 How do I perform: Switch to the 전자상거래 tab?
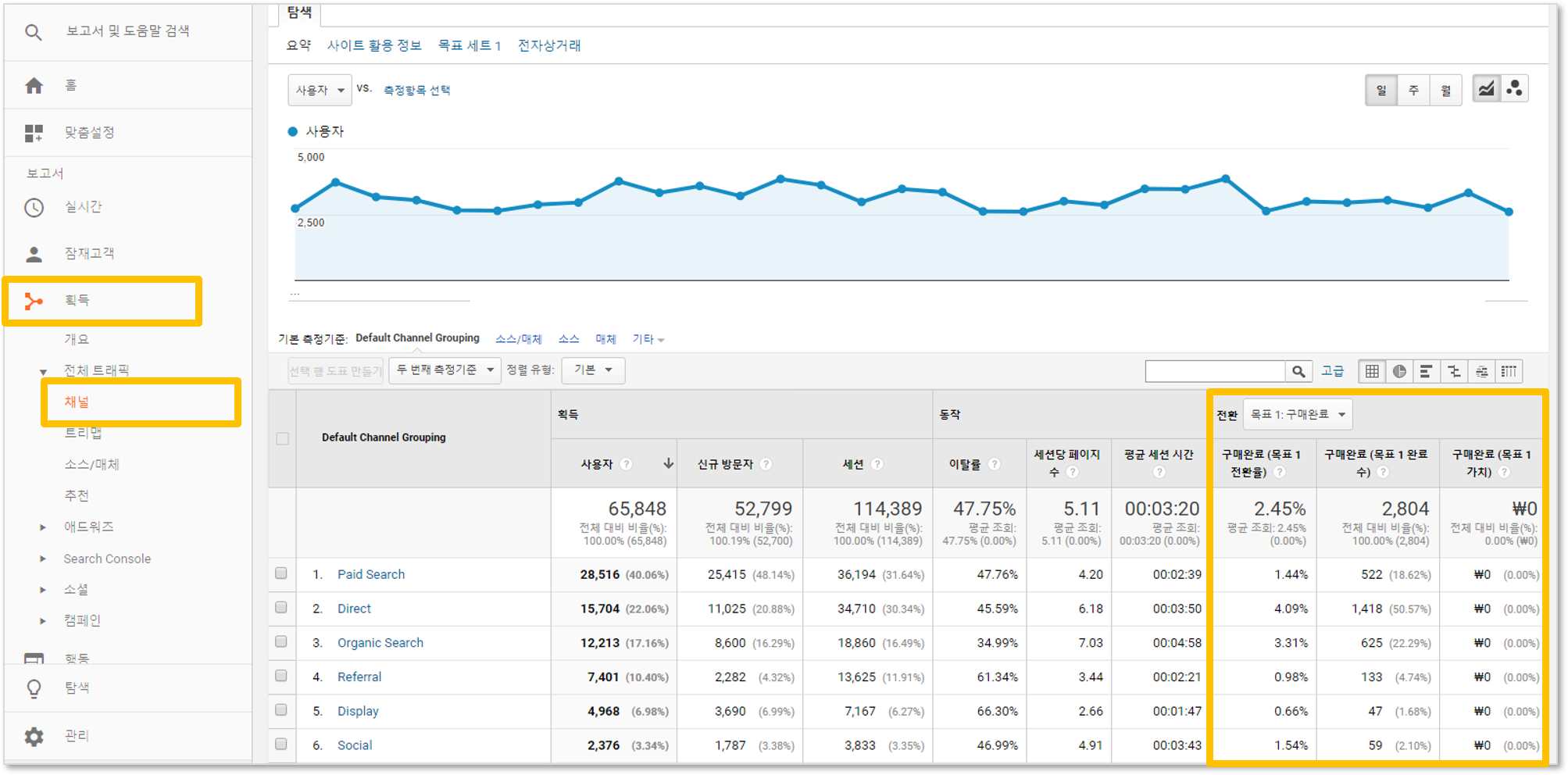550,45
